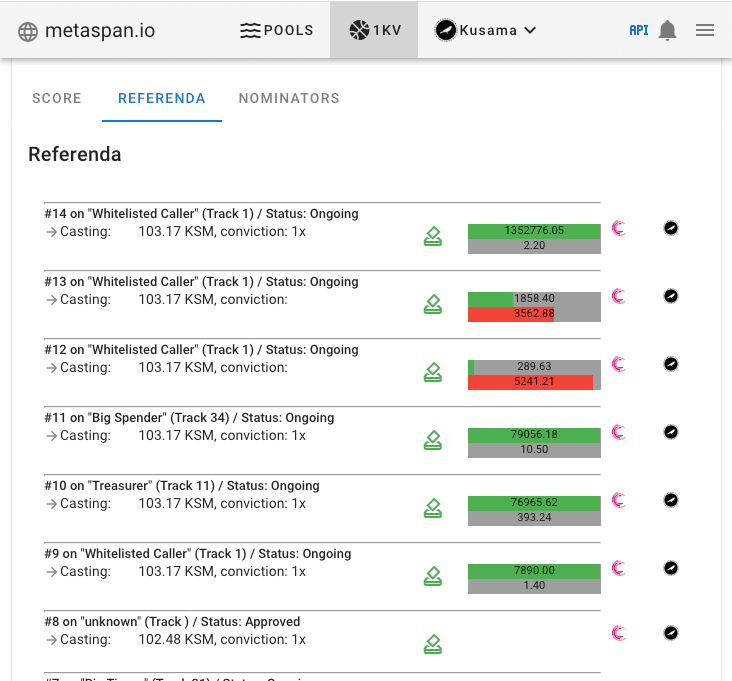The width and height of the screenshot is (732, 681).
Task: Open the pink link icon for referendum #10
Action: coord(619,500)
